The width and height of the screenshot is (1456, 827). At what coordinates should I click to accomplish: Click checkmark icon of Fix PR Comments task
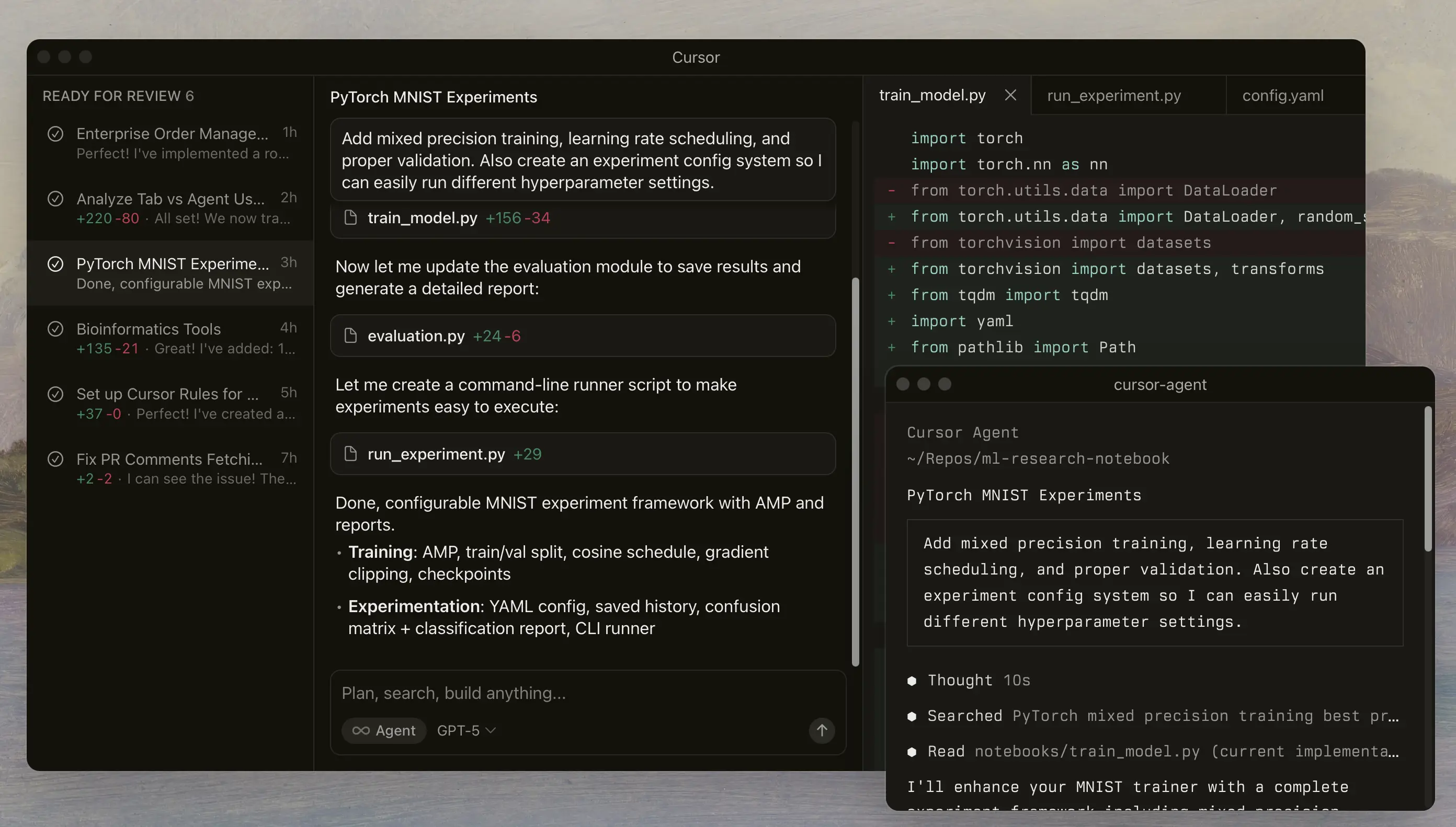coord(55,459)
